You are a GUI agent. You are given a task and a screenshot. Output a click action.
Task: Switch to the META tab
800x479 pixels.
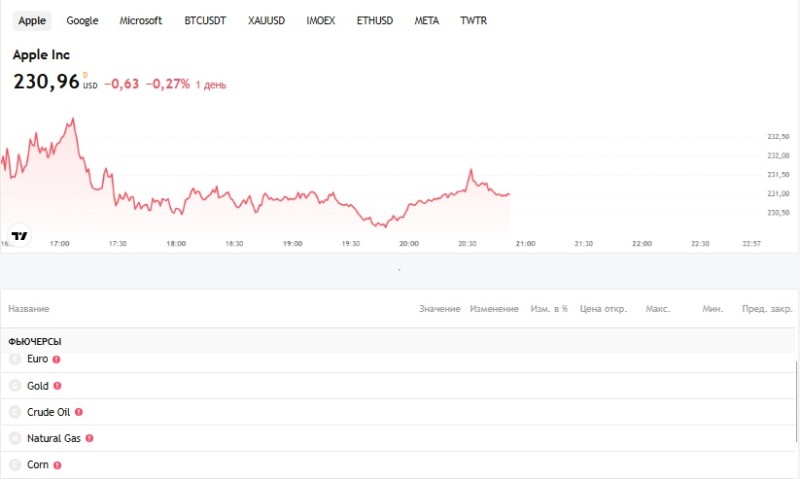(x=427, y=21)
